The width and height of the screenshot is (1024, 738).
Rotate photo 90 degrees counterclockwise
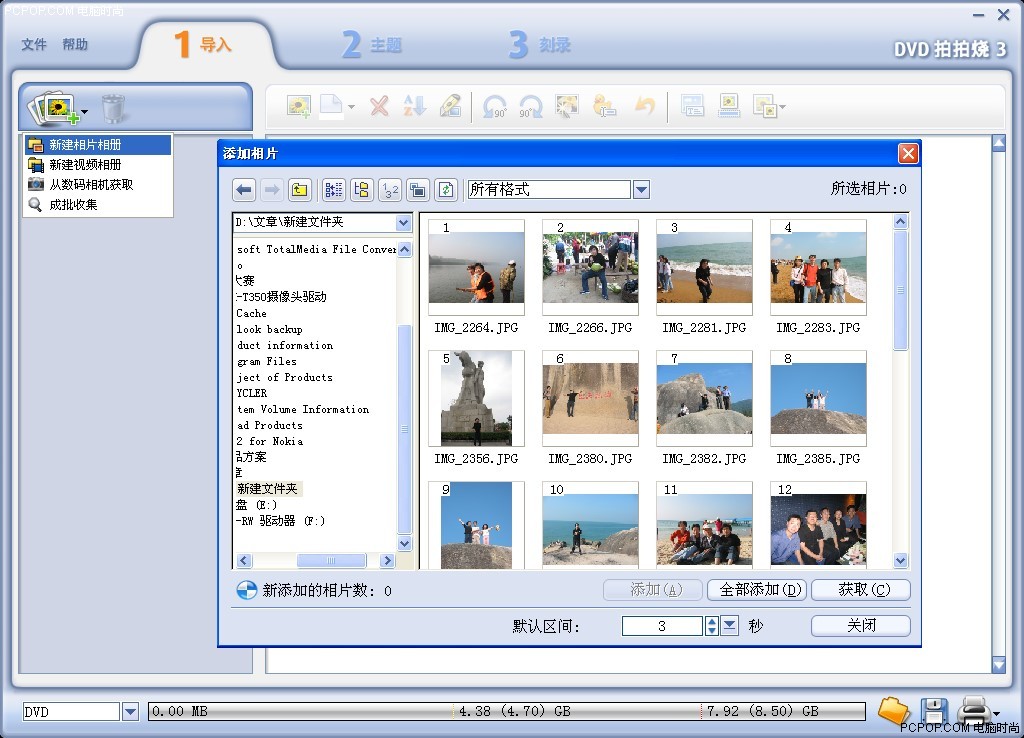point(494,106)
